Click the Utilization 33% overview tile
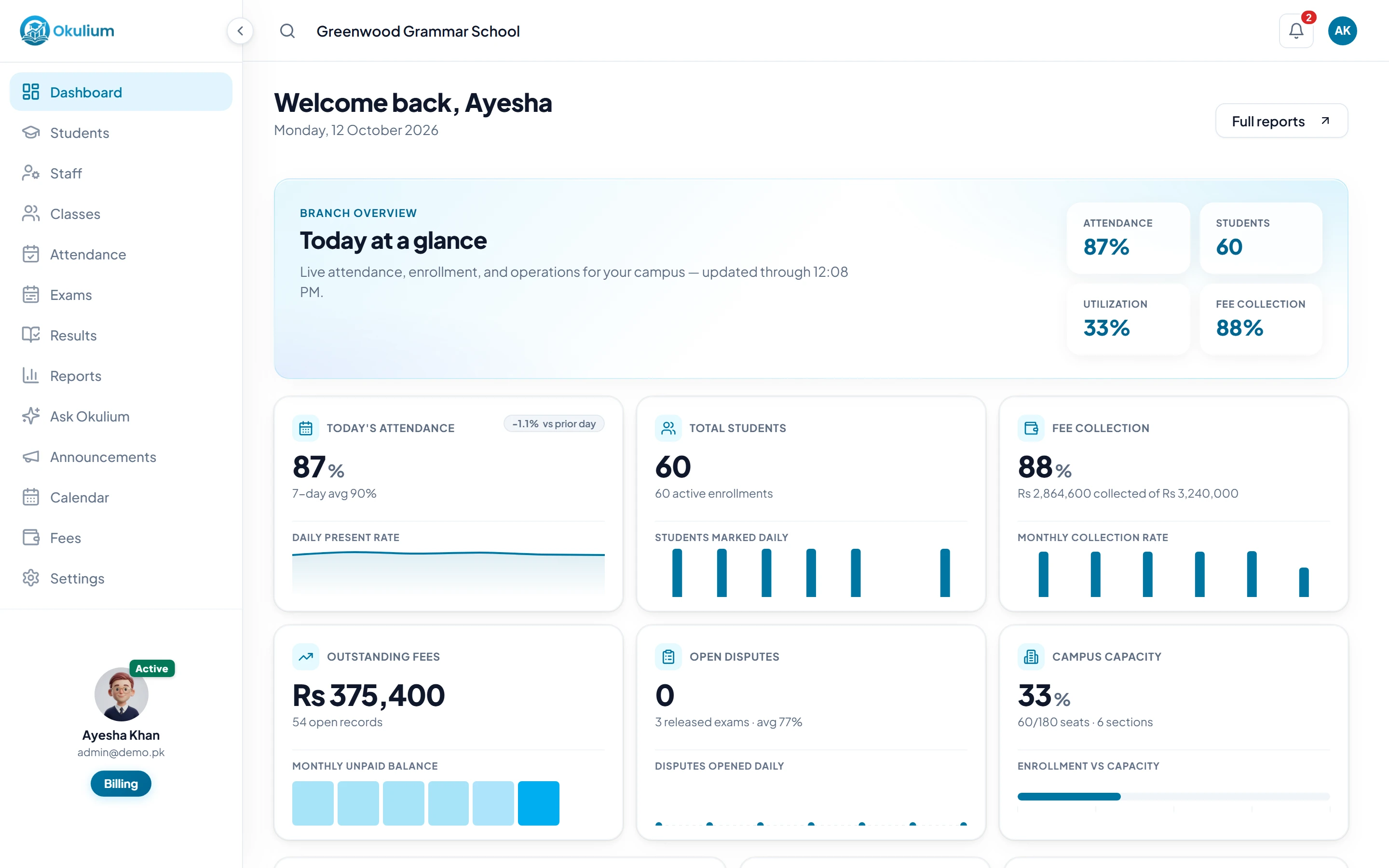 pyautogui.click(x=1128, y=319)
